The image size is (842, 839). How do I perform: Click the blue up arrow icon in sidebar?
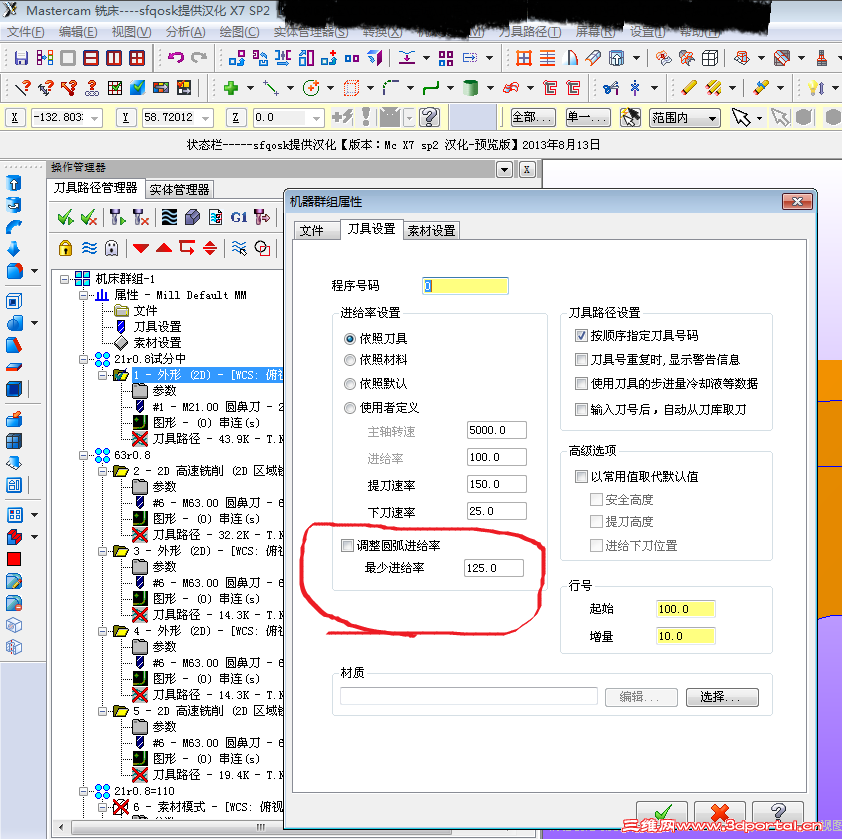[13, 184]
